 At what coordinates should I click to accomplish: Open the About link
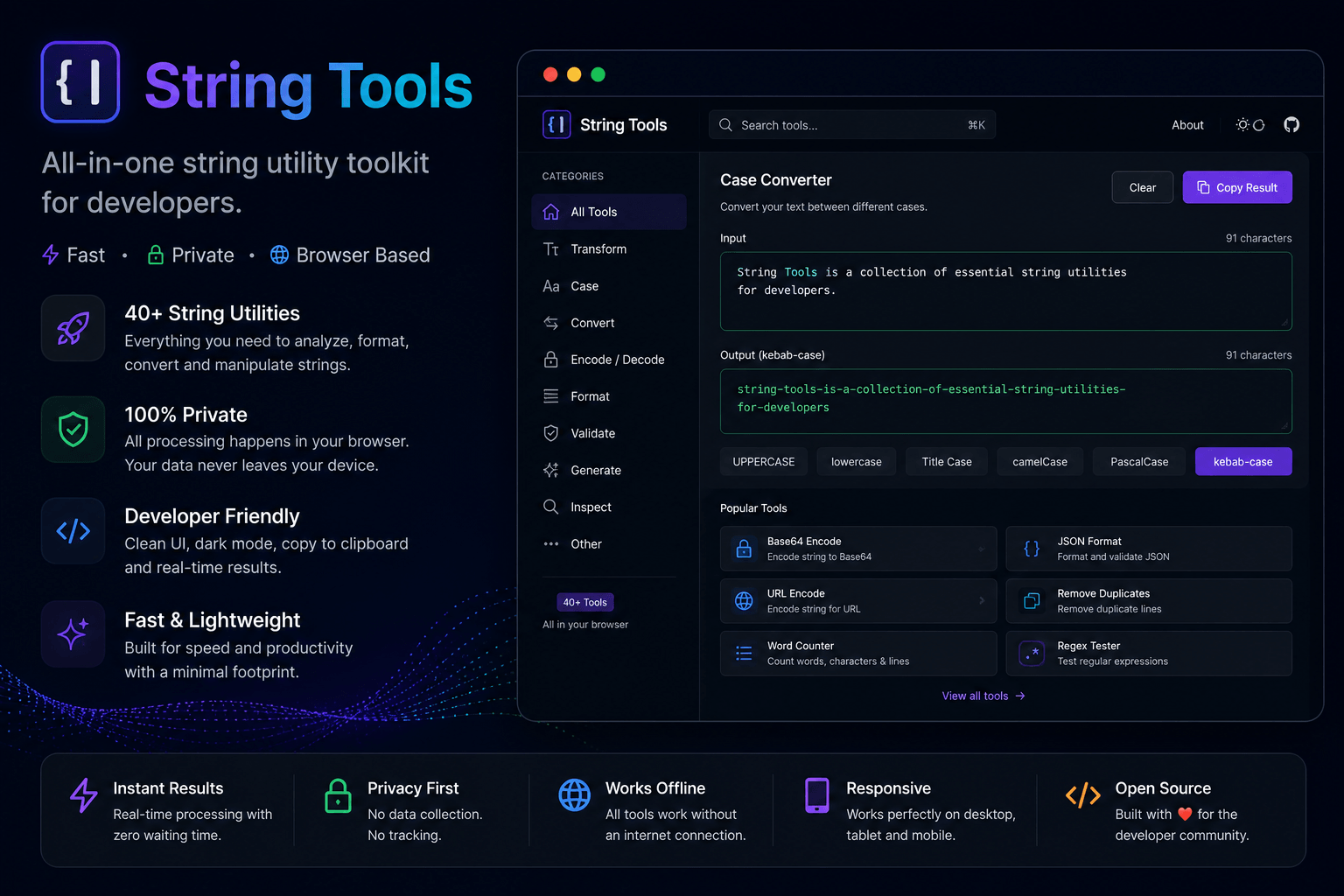(x=1187, y=125)
